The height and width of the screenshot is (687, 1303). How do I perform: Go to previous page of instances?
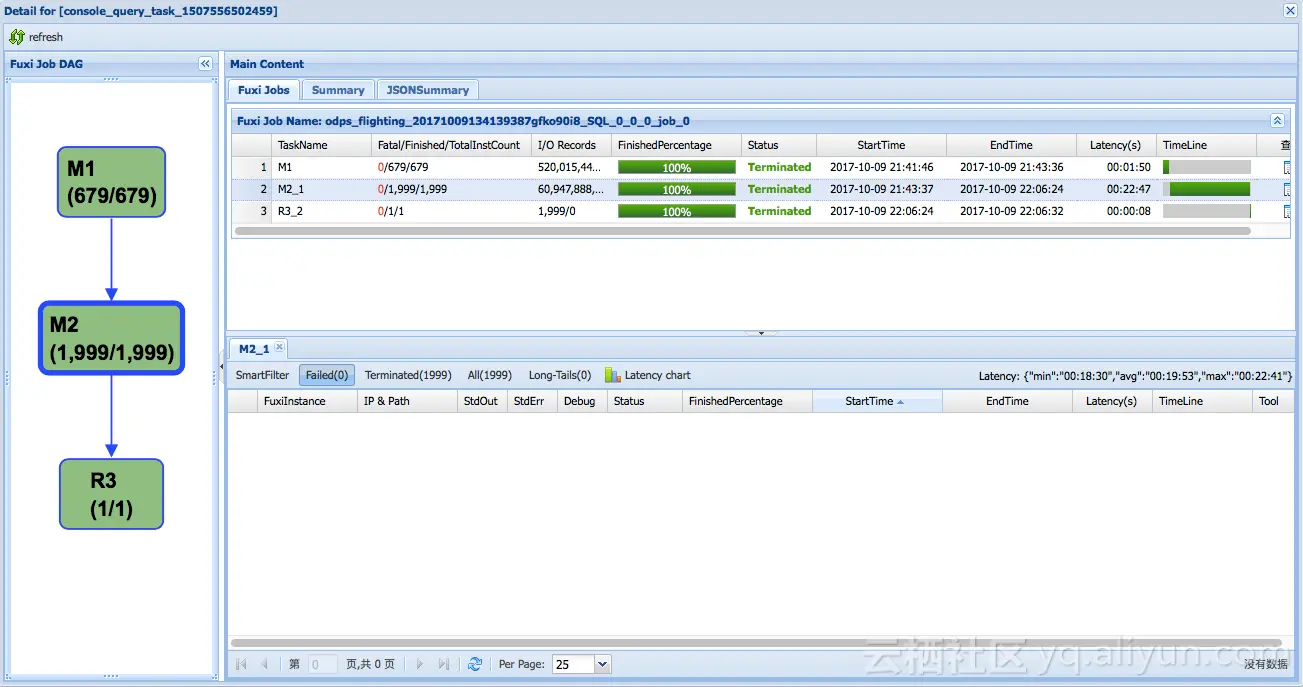coord(264,664)
